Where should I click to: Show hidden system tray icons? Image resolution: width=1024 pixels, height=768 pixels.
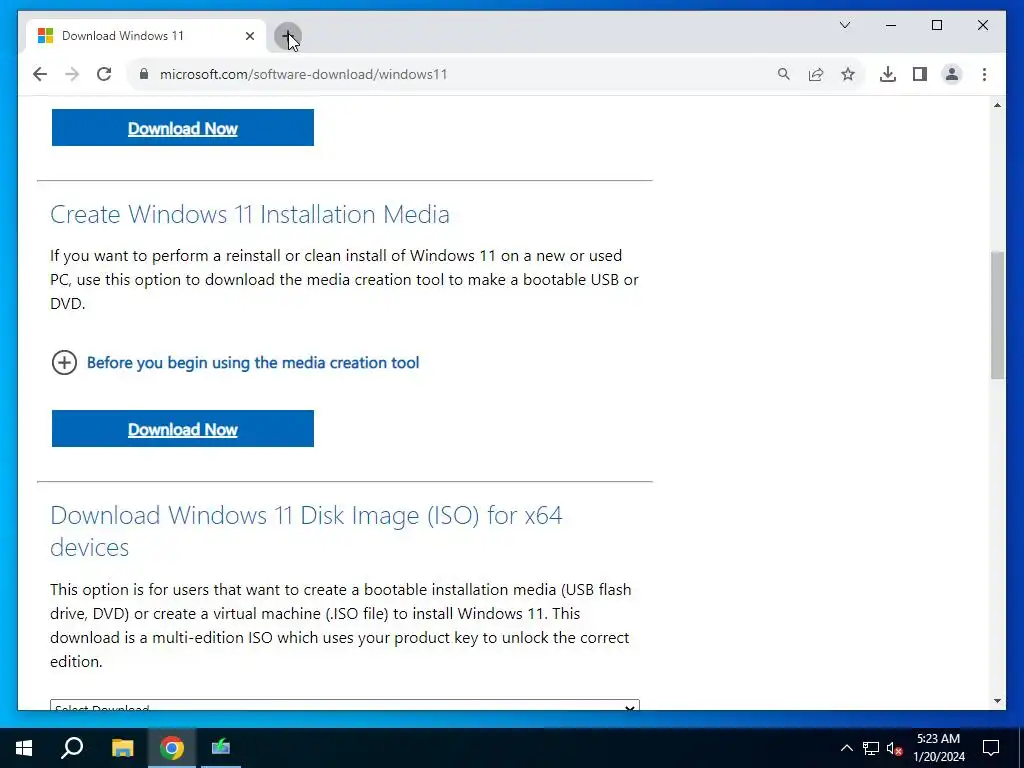(846, 748)
